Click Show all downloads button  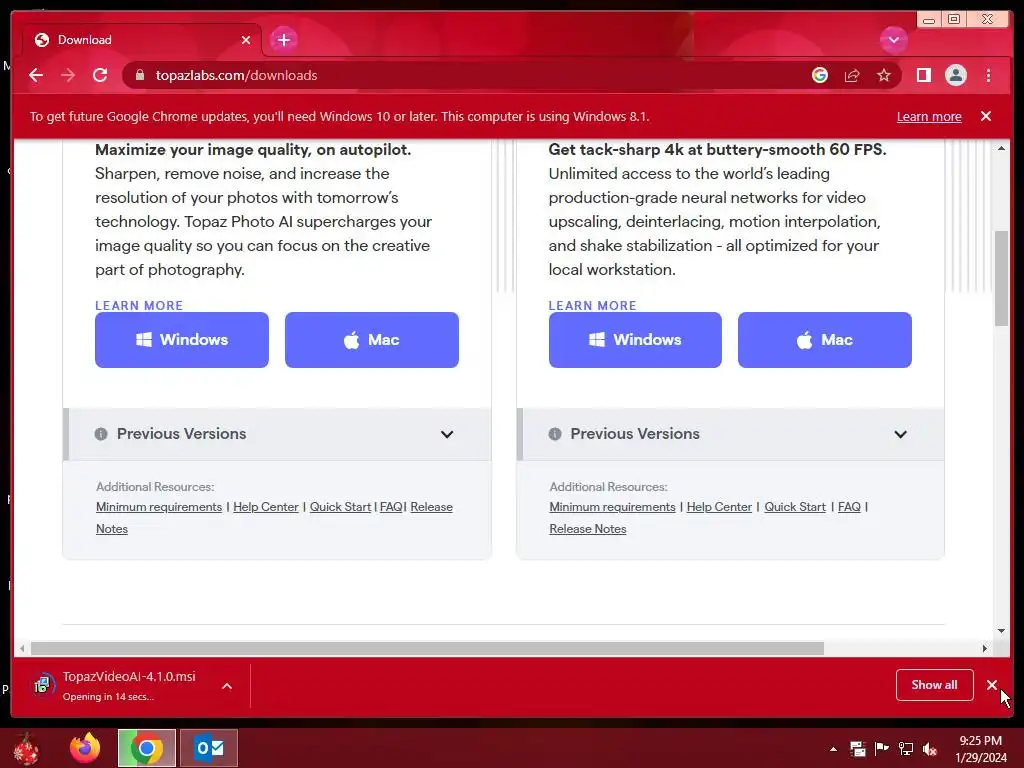coord(934,685)
